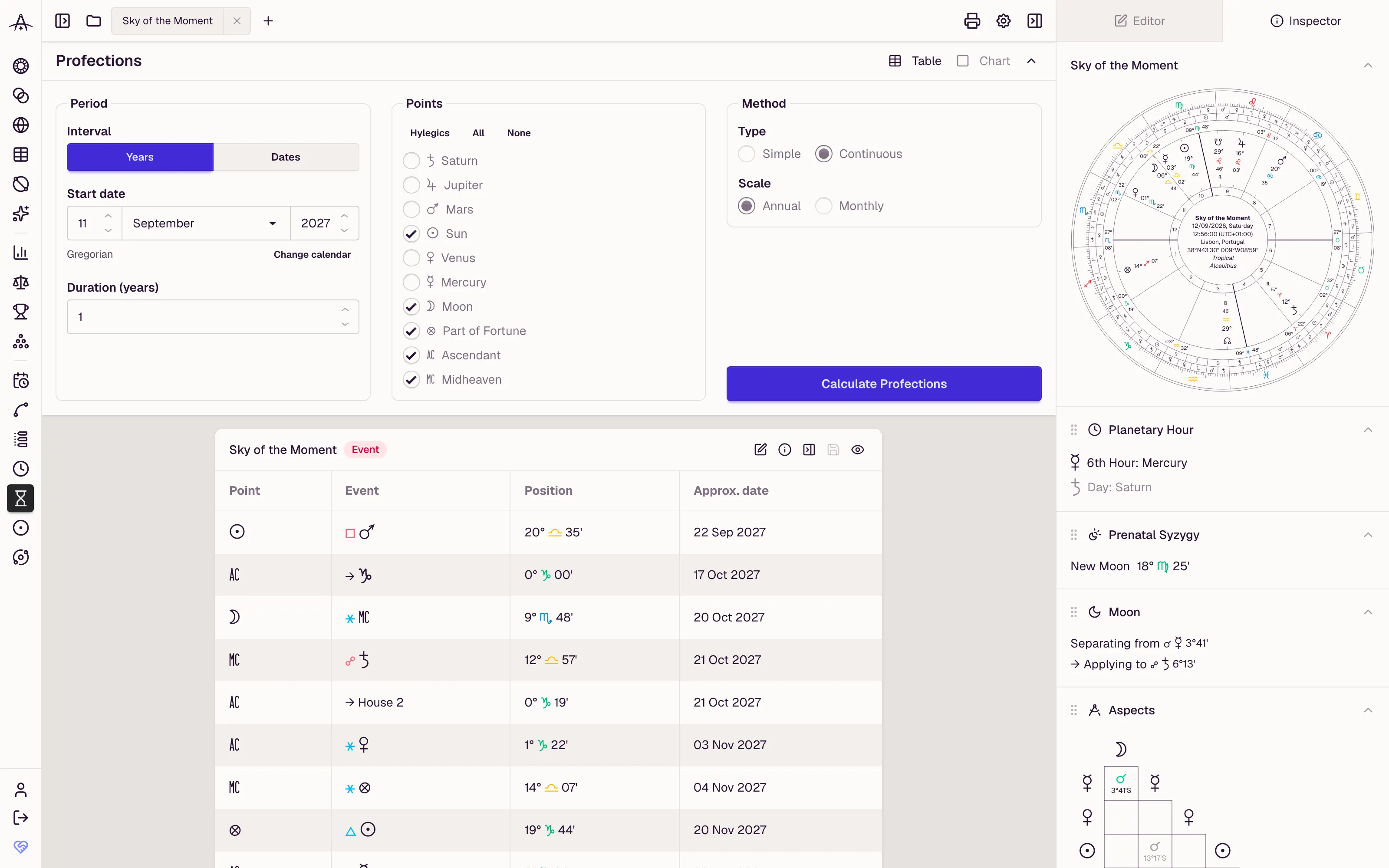The image size is (1389, 868).
Task: Switch to the Editor tab
Action: (1139, 21)
